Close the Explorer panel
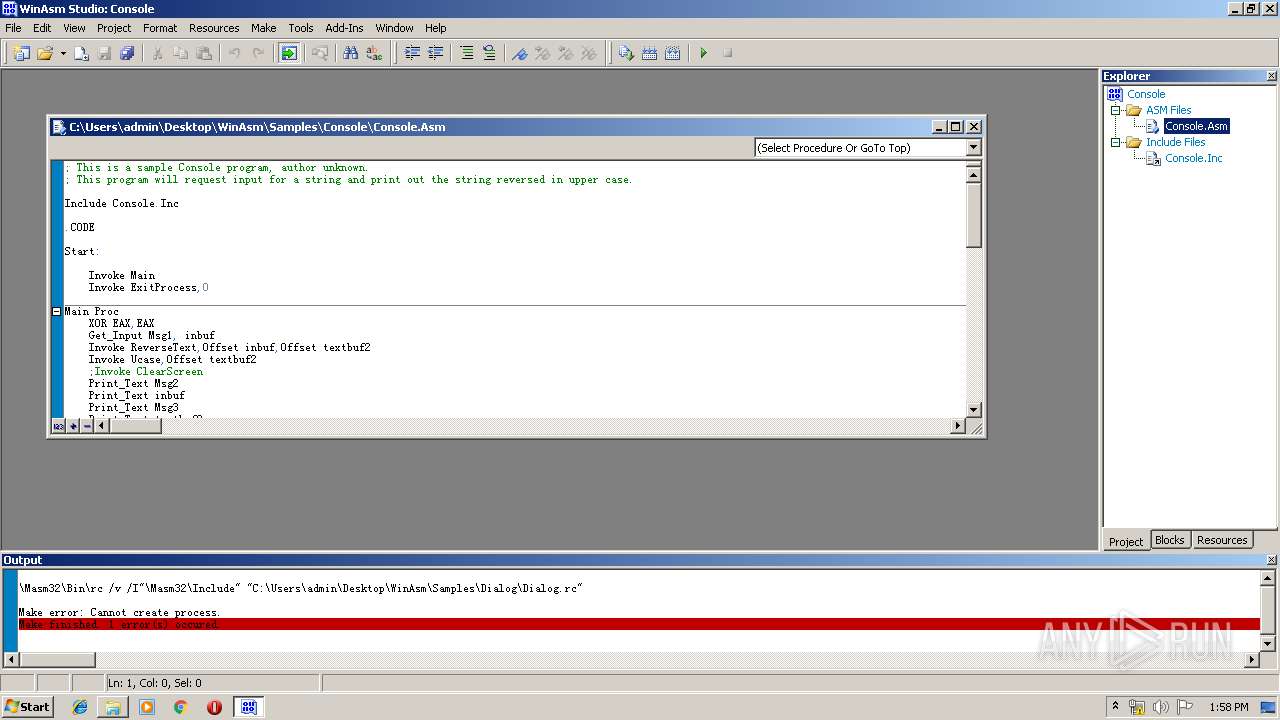This screenshot has height=720, width=1280. coord(1271,76)
